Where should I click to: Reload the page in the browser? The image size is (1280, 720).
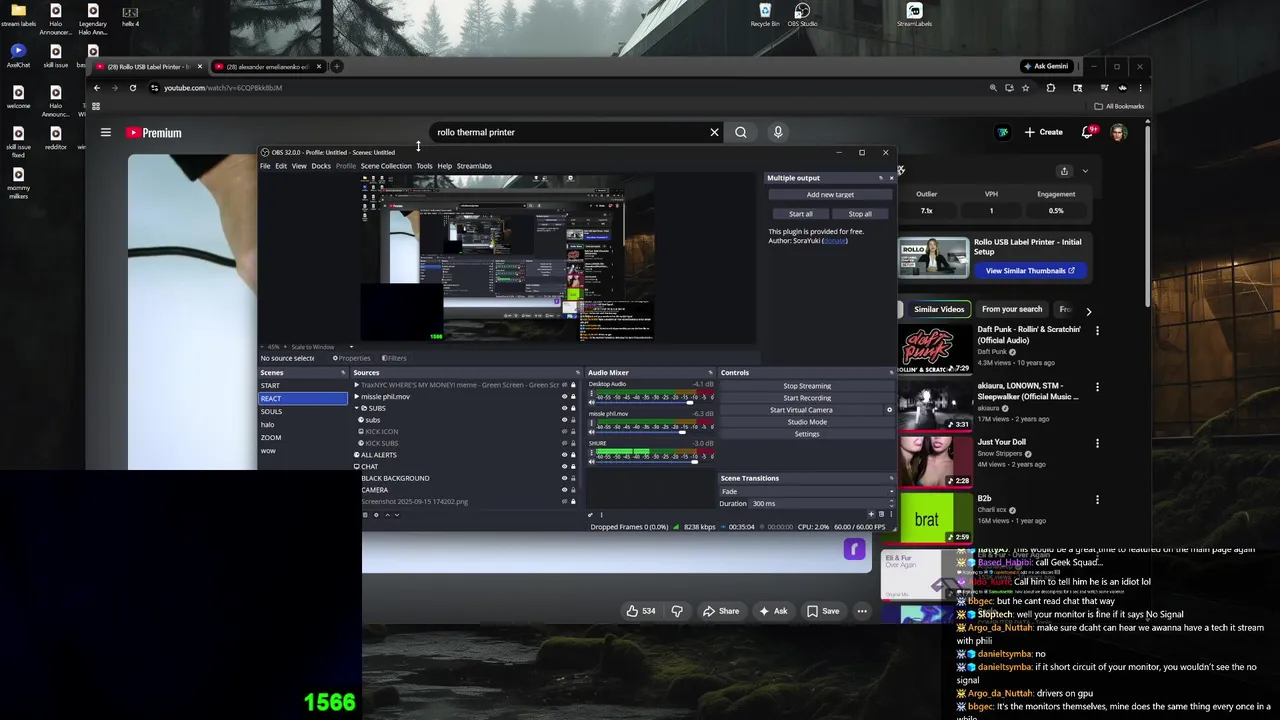(x=133, y=88)
